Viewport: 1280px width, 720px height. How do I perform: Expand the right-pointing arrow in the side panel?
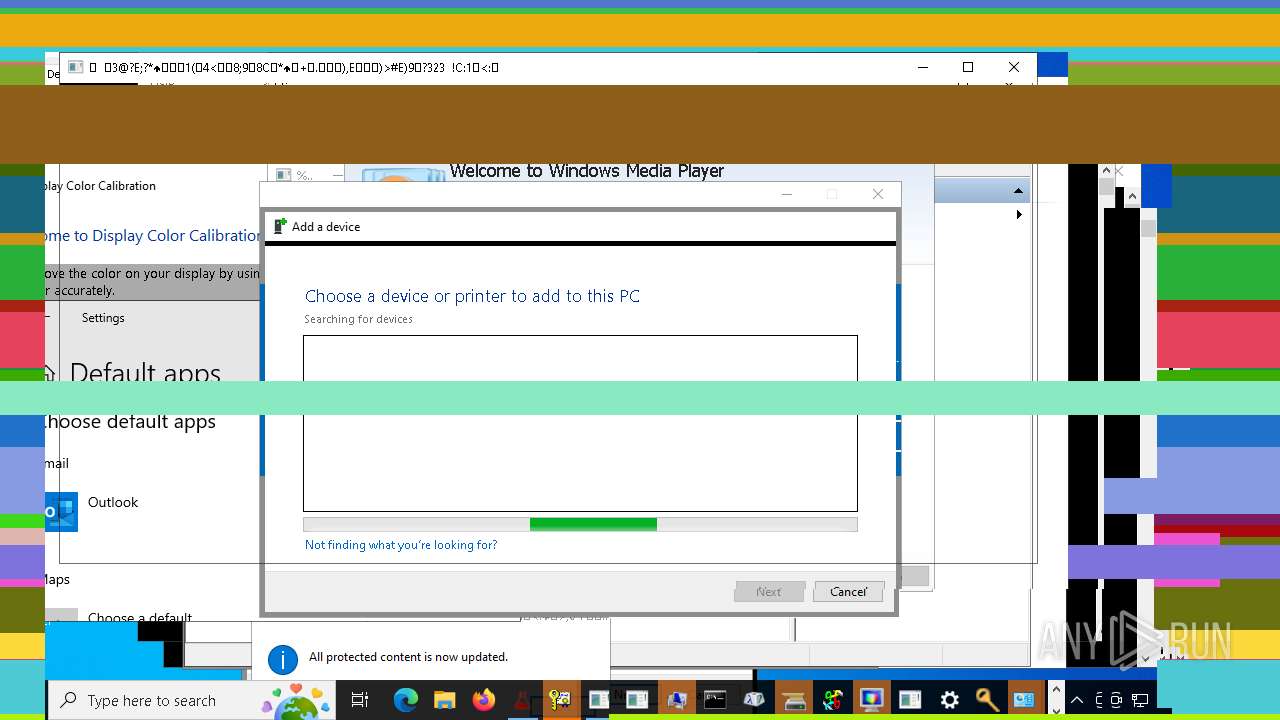click(x=1019, y=214)
